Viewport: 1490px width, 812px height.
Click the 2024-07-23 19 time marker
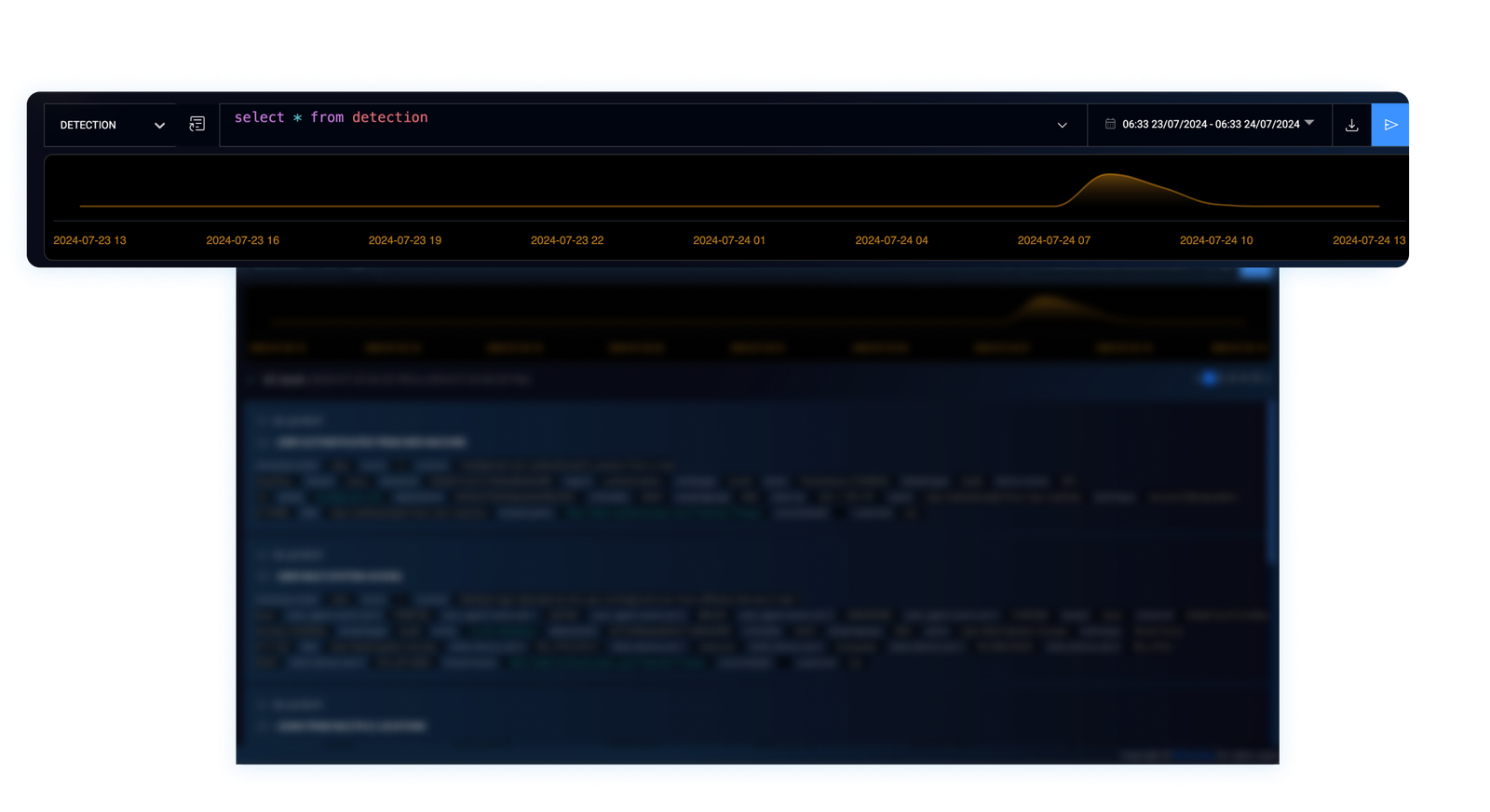click(x=404, y=240)
